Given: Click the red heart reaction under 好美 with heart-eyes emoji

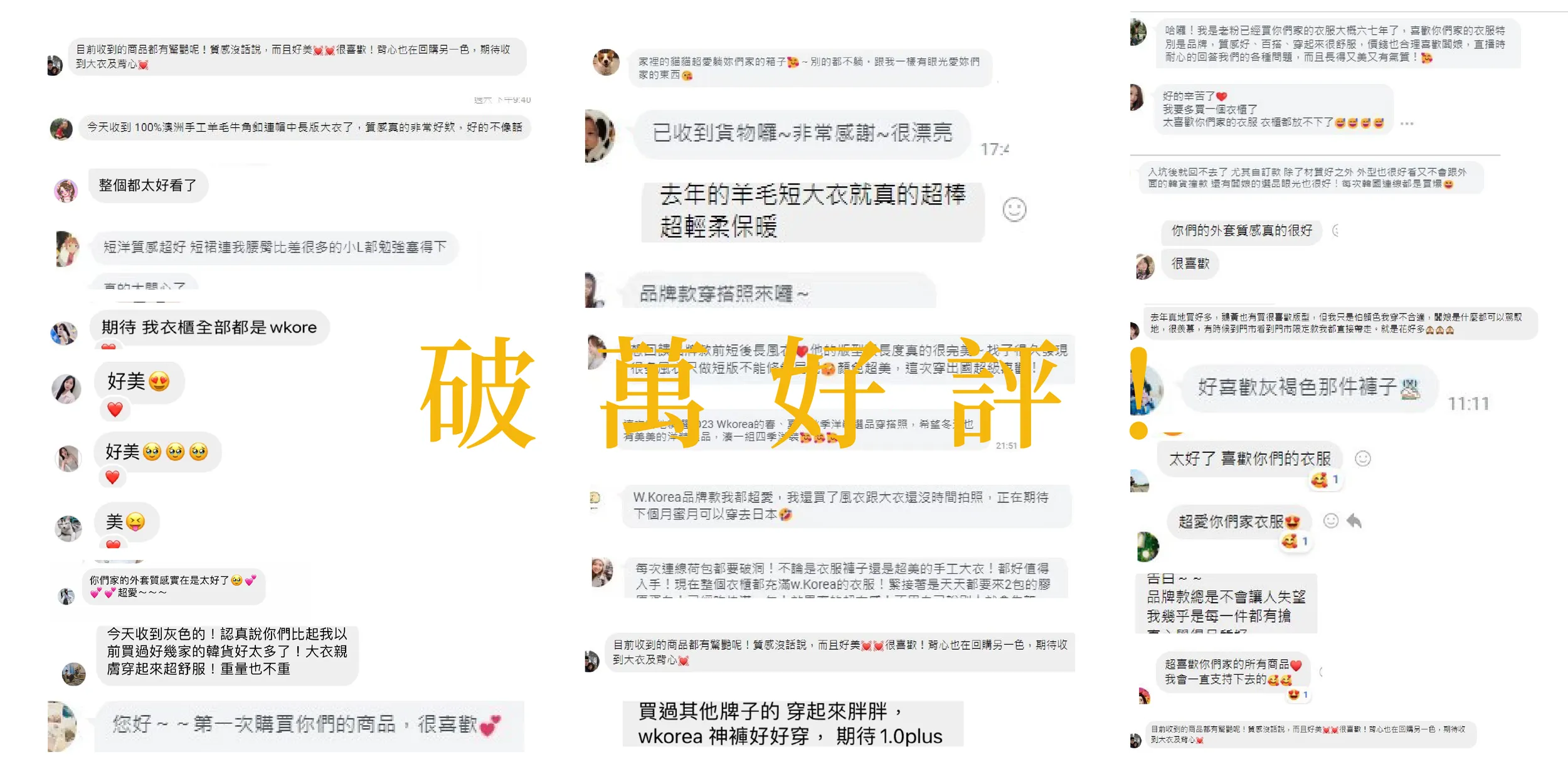Looking at the screenshot, I should (115, 410).
